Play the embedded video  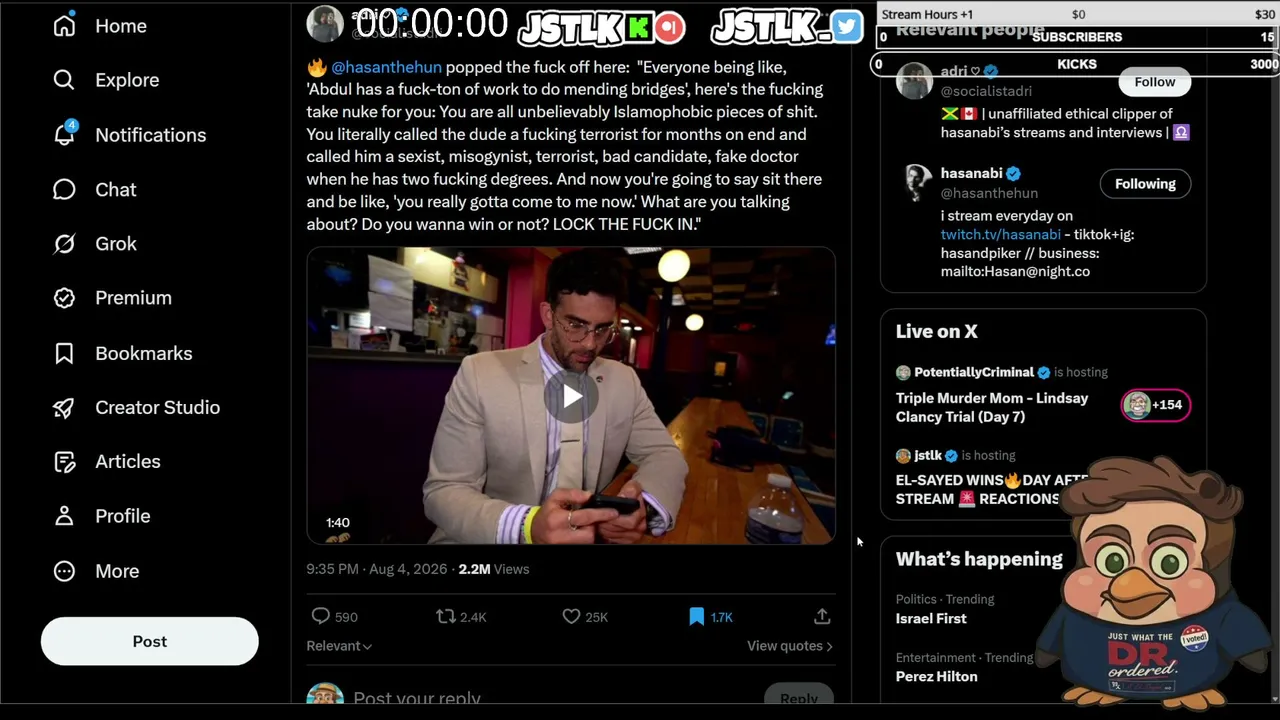571,397
